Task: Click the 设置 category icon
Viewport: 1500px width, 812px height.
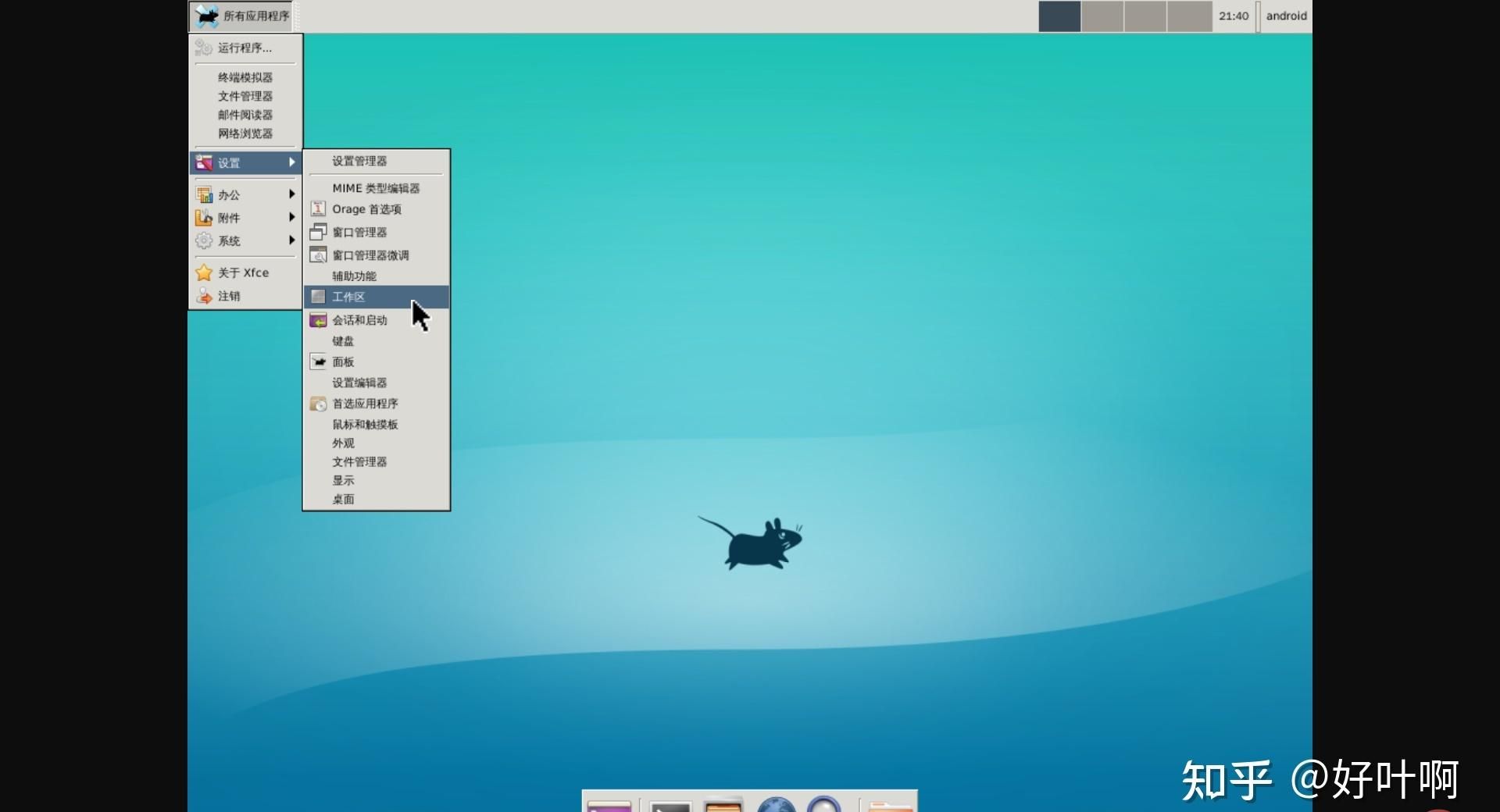Action: point(204,162)
